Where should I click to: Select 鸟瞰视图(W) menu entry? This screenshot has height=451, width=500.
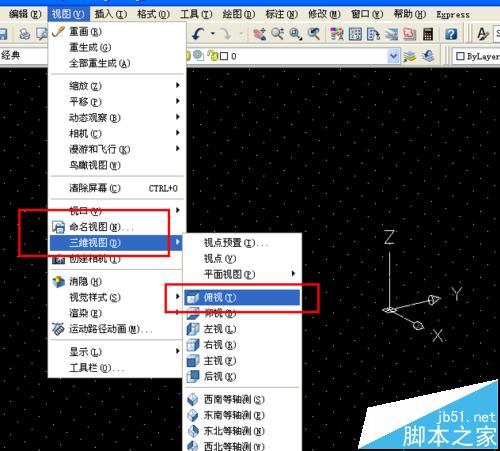coord(117,165)
